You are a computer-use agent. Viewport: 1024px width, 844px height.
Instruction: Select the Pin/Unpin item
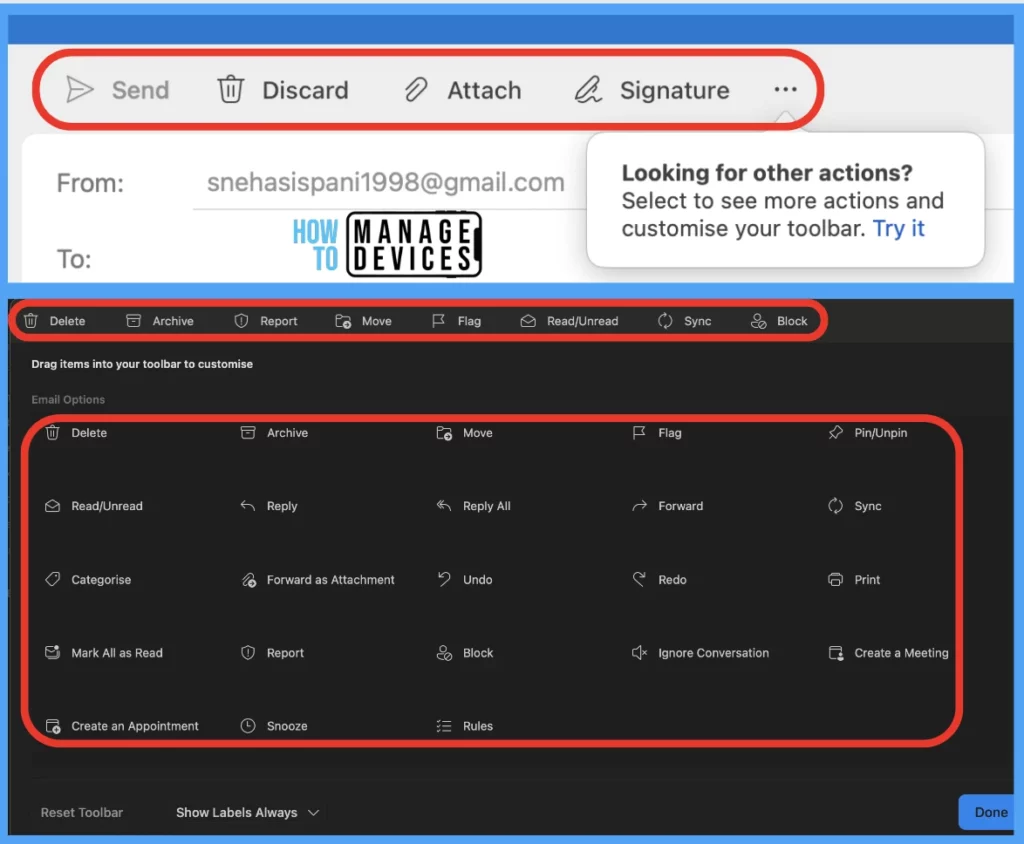tap(867, 432)
